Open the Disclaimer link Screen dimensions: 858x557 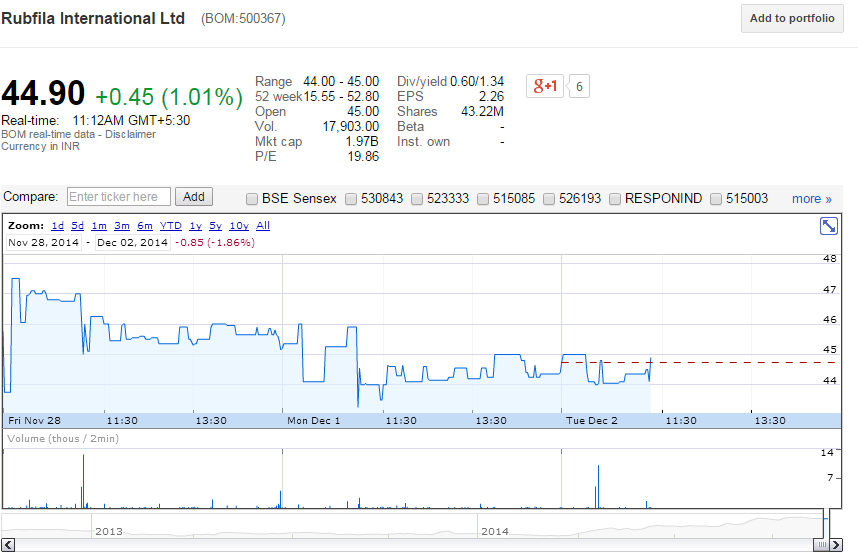pos(130,134)
